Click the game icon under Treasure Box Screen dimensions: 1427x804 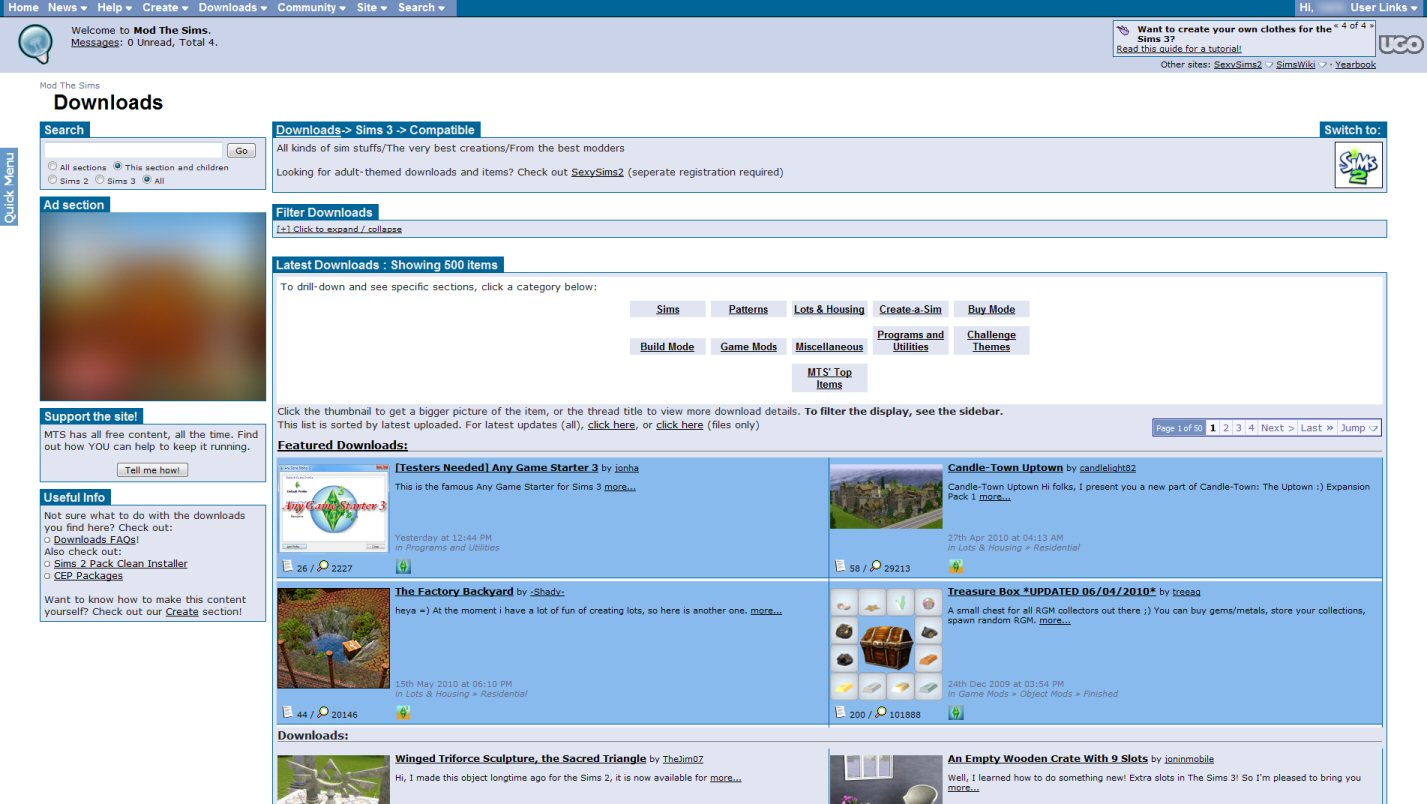coord(956,713)
